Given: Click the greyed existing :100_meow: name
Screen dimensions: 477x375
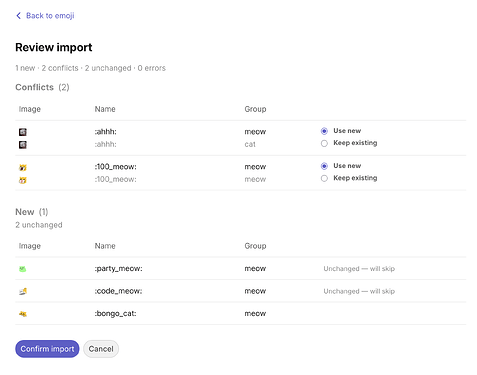Looking at the screenshot, I should point(115,179).
